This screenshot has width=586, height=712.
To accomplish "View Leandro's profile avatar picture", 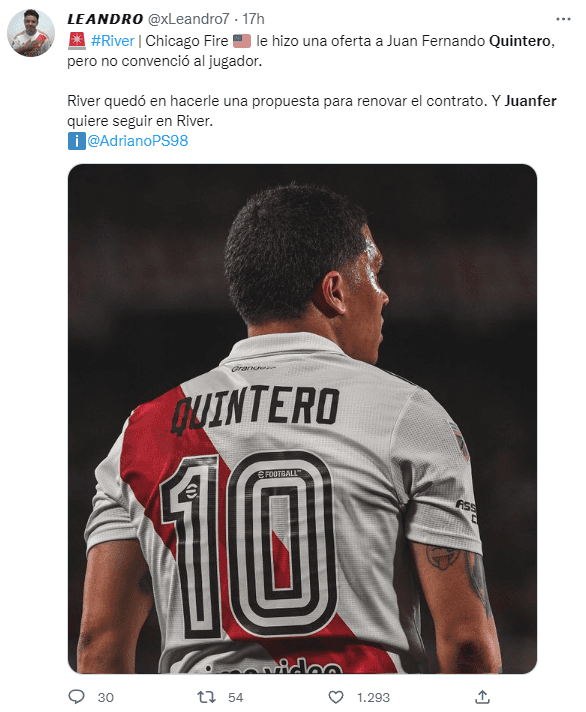I will (x=31, y=33).
